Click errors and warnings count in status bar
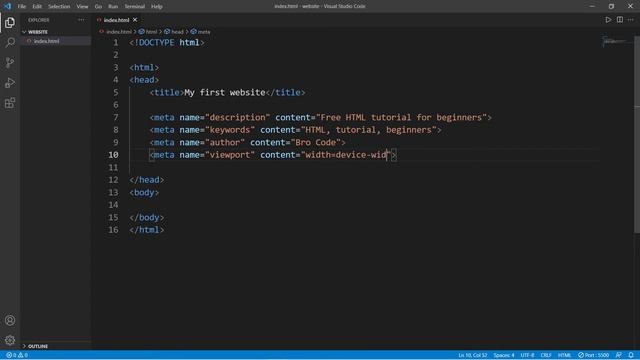 click(17, 355)
